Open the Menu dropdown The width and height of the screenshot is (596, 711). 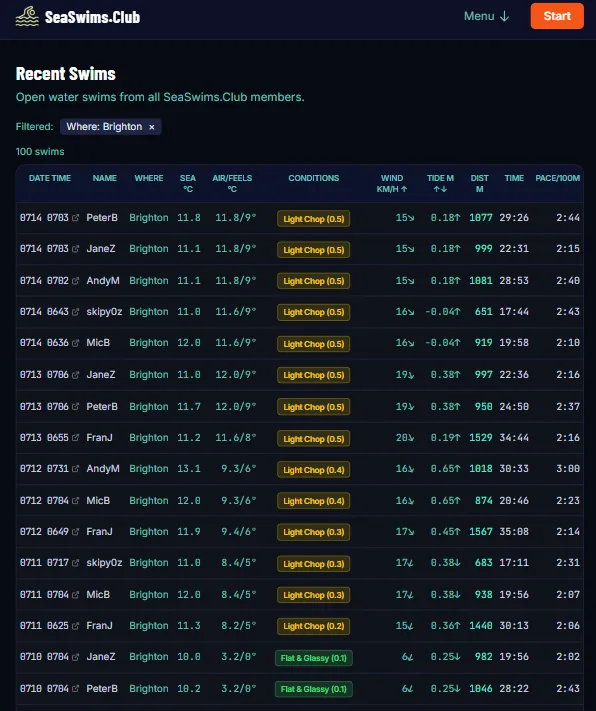(x=486, y=16)
